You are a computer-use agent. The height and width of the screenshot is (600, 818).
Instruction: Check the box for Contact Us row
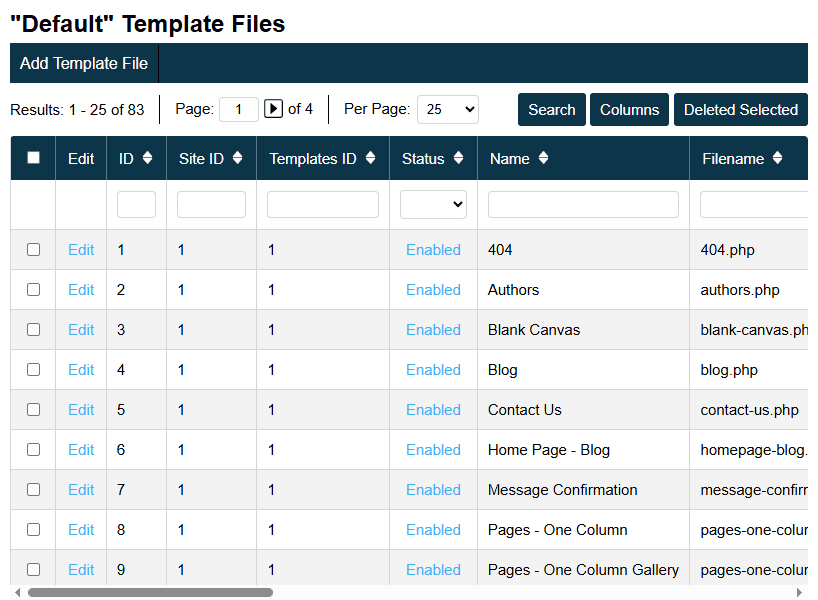(x=33, y=410)
